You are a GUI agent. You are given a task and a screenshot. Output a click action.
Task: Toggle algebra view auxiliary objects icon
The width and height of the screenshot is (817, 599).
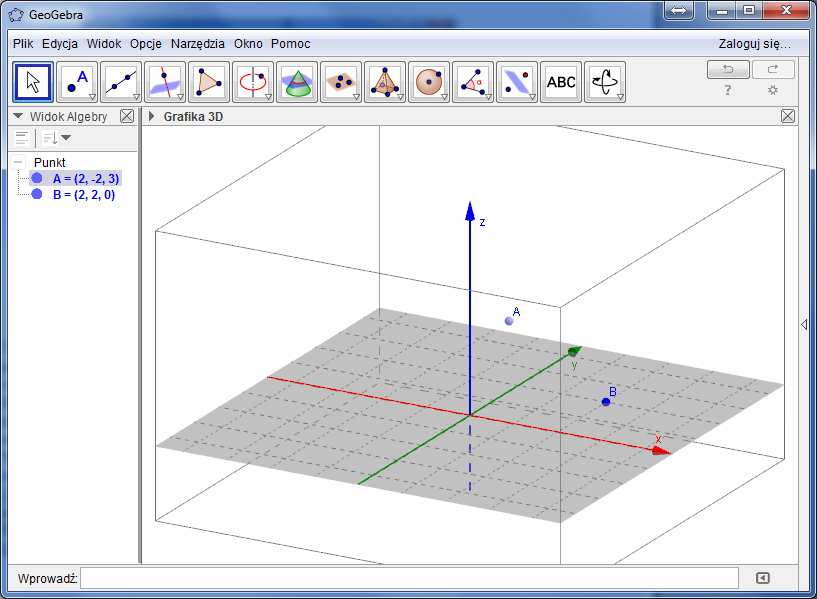coord(22,138)
